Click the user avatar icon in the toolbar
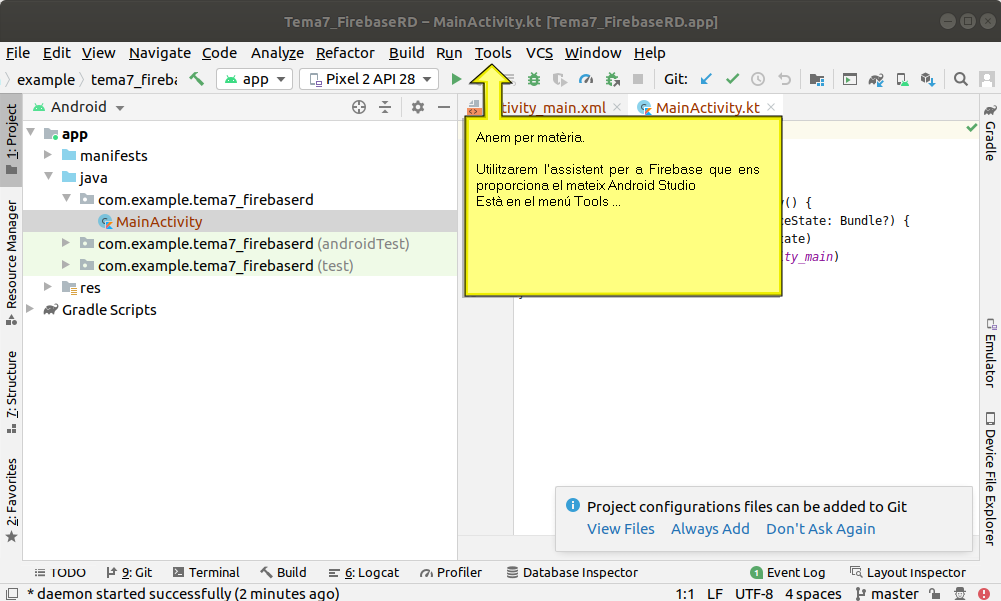This screenshot has height=601, width=1001. point(986,79)
